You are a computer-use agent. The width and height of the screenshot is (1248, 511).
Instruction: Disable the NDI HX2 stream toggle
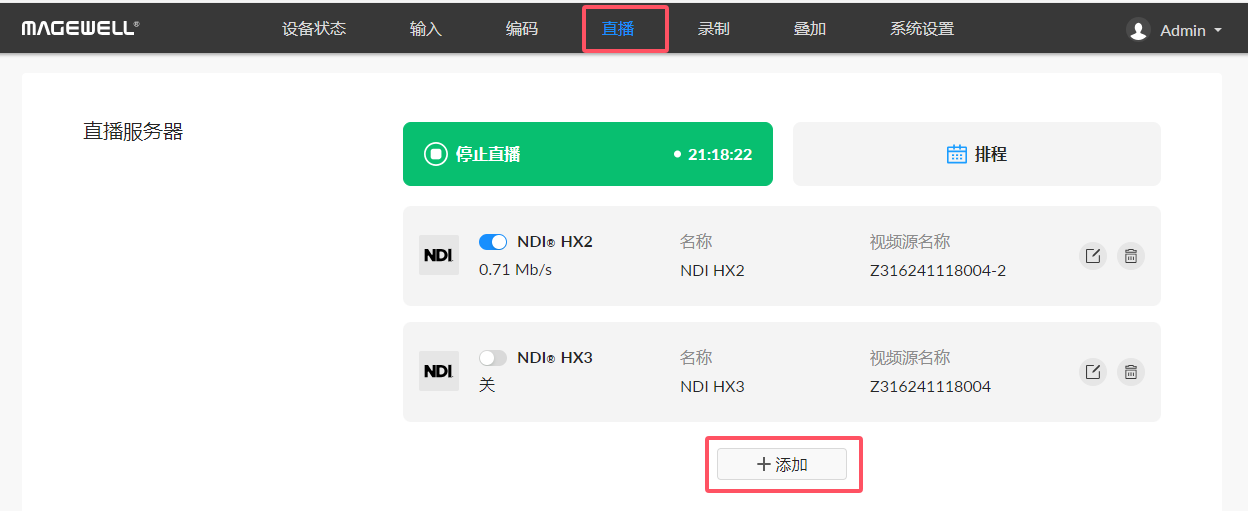tap(493, 242)
